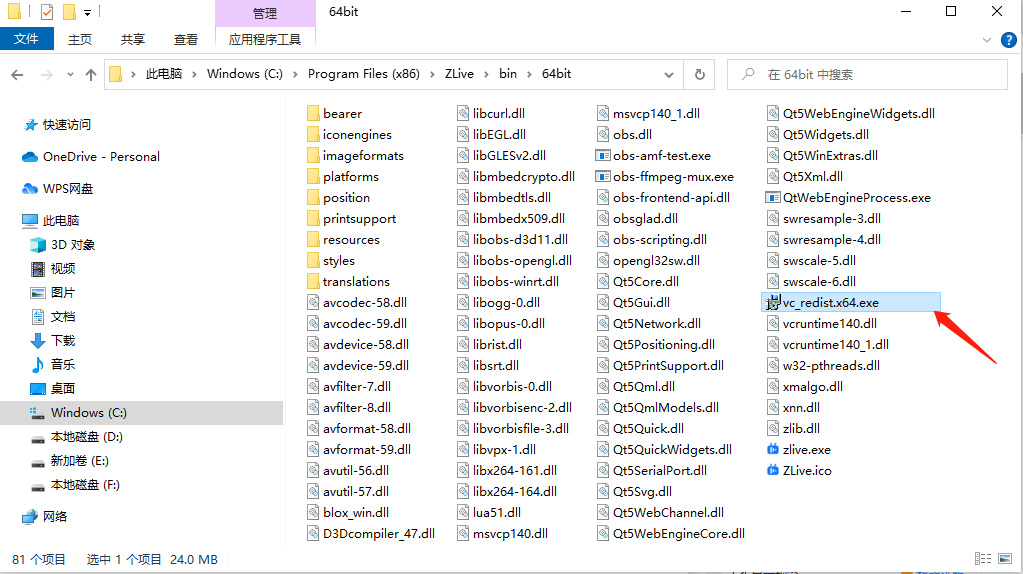This screenshot has width=1023, height=574.
Task: Switch to the 共享 ribbon tab
Action: point(132,40)
